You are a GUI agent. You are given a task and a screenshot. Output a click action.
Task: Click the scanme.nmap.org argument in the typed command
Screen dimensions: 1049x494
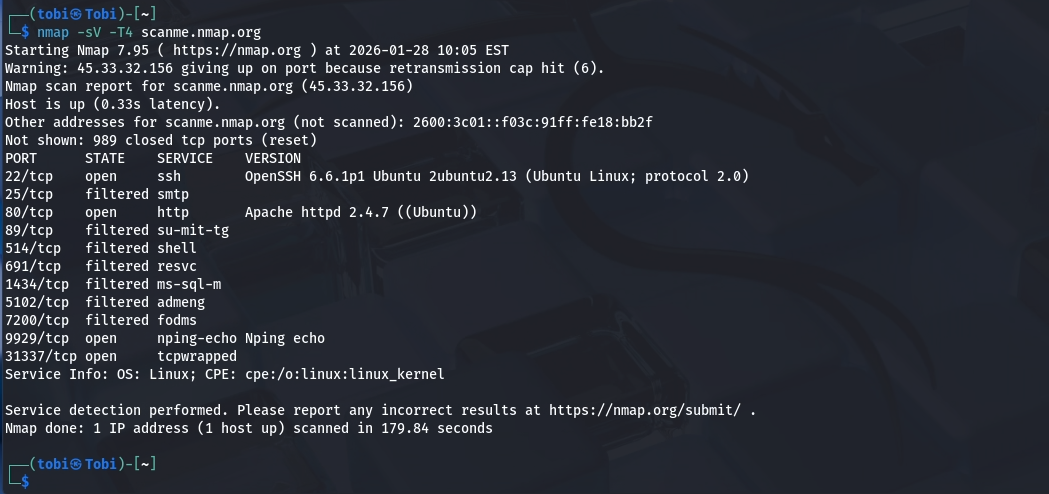tap(200, 32)
